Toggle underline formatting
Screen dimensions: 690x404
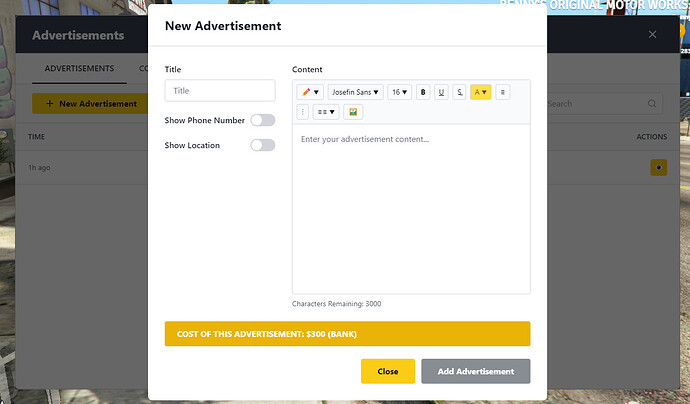coord(441,92)
